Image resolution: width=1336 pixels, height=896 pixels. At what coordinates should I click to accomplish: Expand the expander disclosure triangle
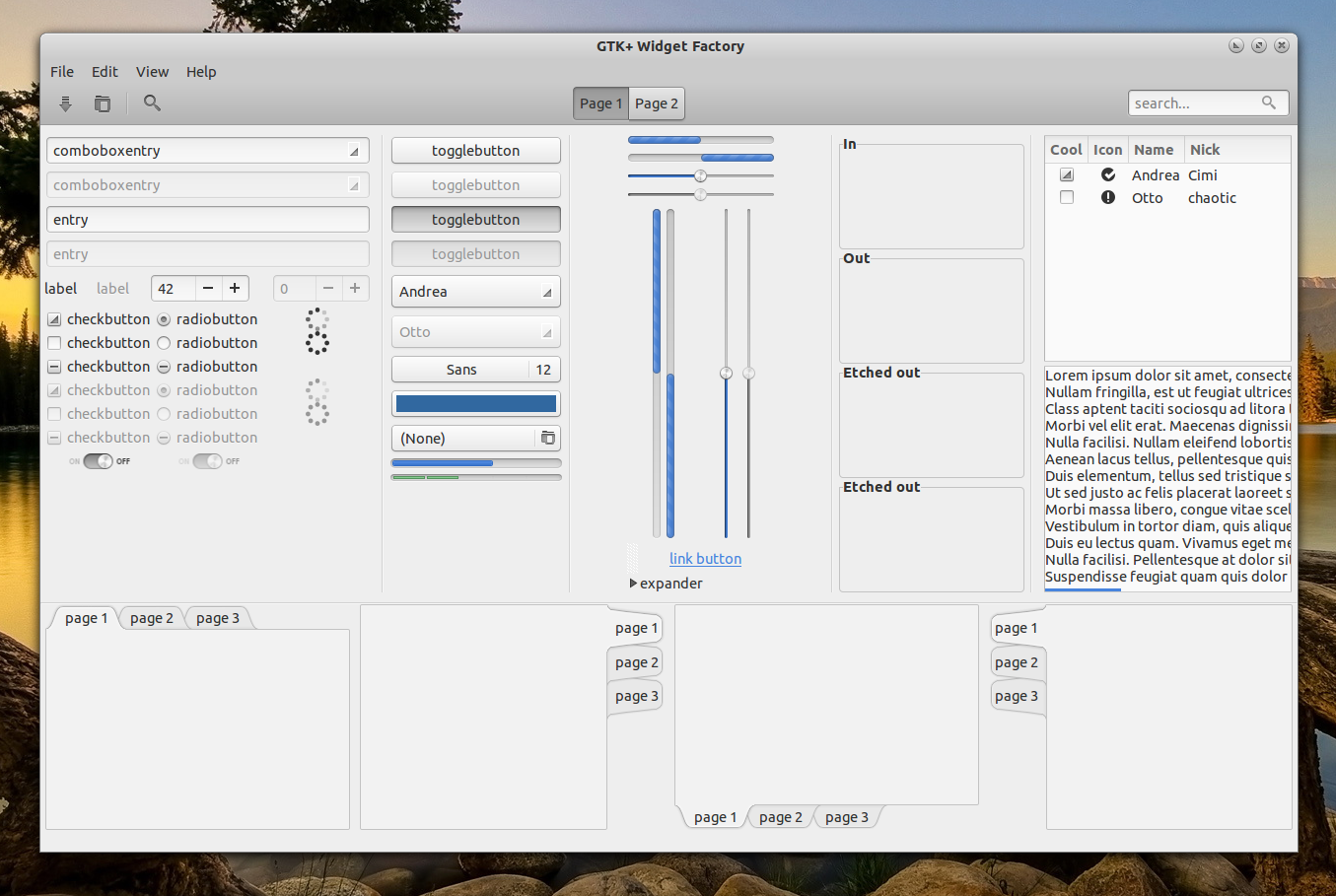pos(634,583)
